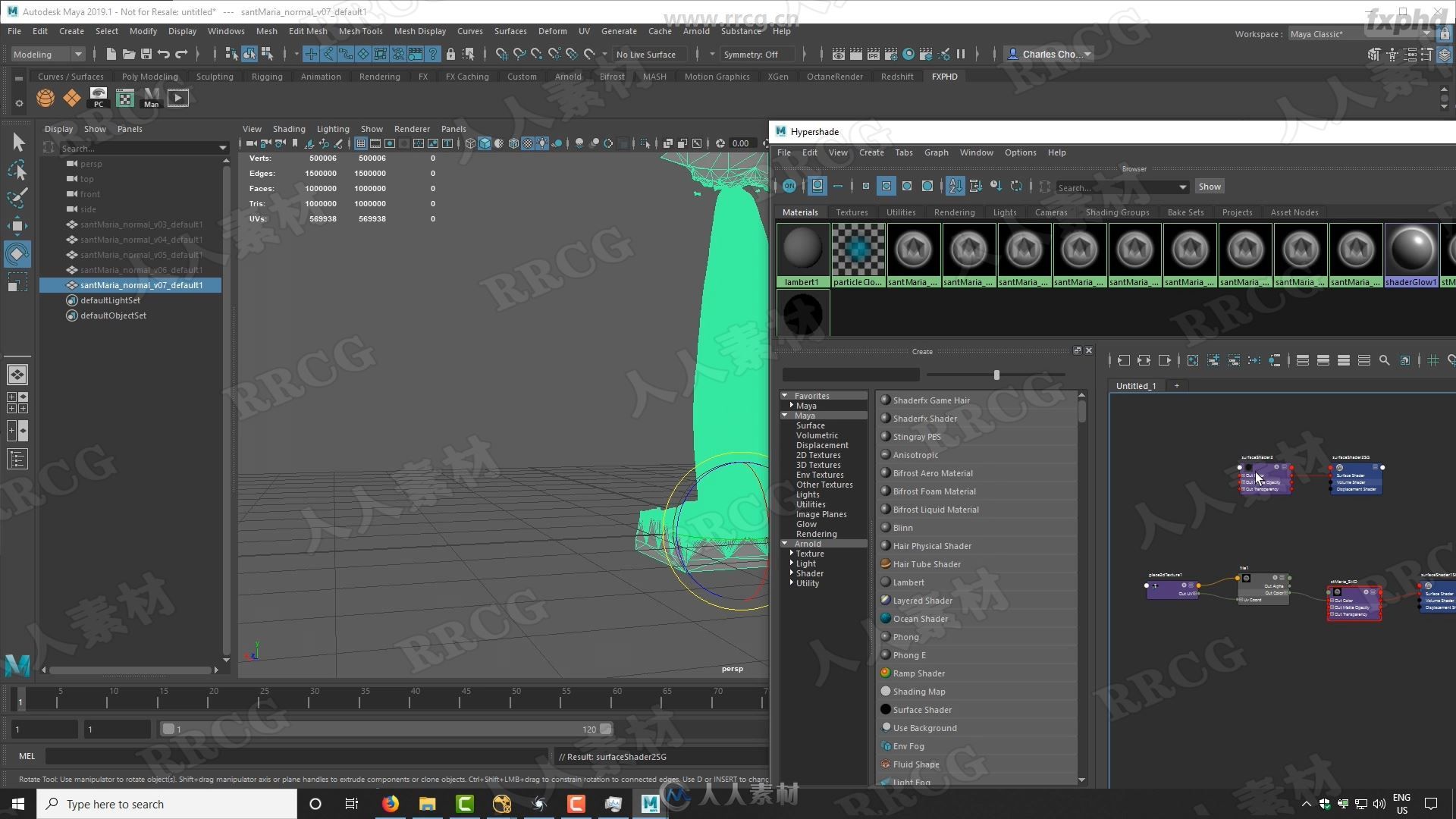Adjust the Create panel icon size slider
Viewport: 1456px width, 819px height.
[996, 375]
